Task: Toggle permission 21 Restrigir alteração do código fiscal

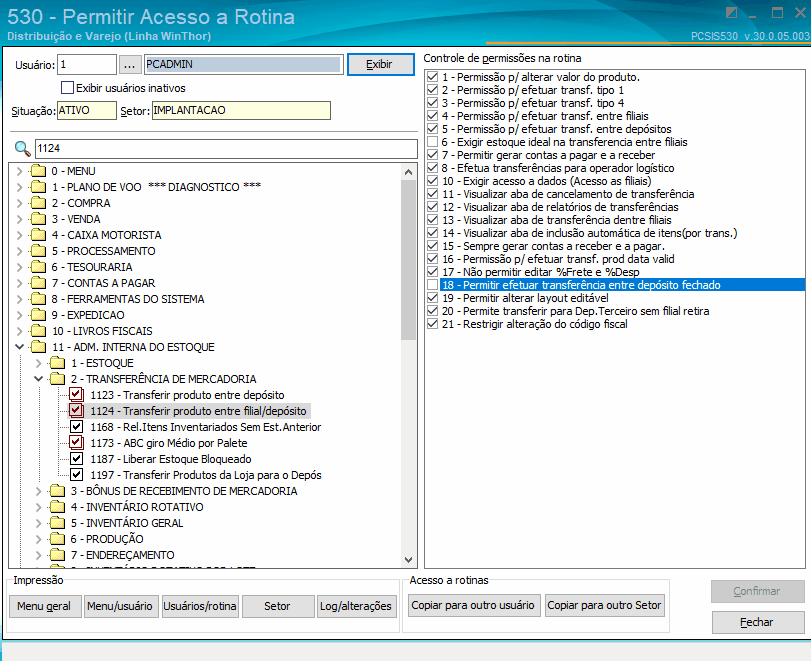Action: pyautogui.click(x=432, y=324)
